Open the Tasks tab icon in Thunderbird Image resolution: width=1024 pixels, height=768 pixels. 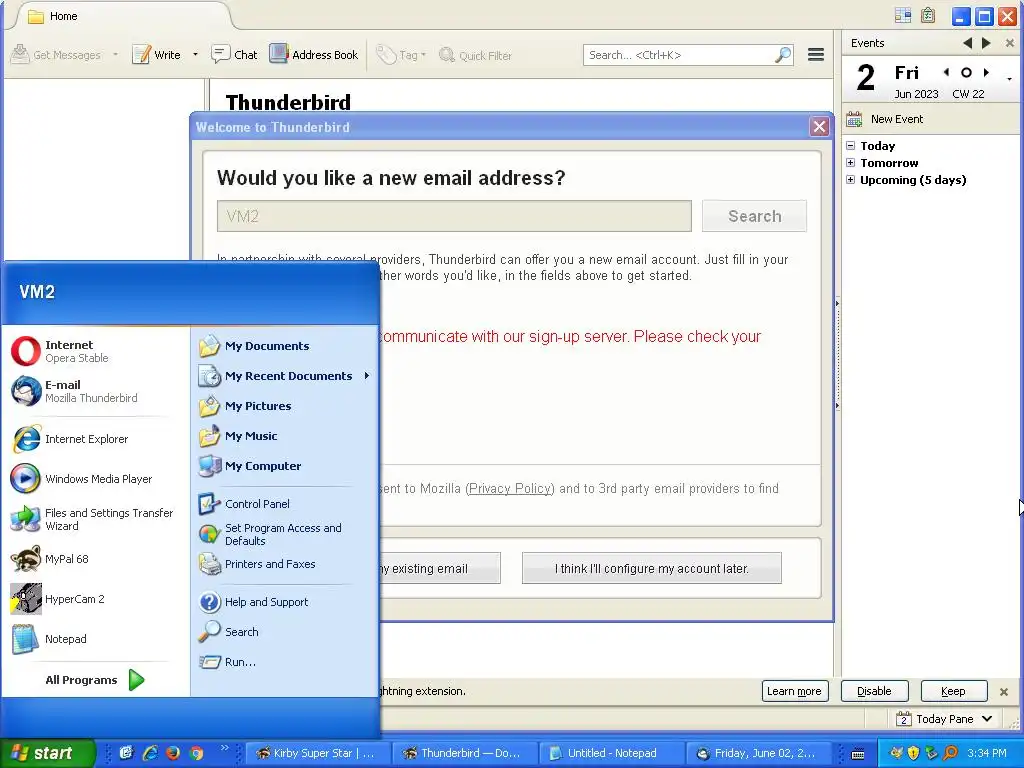(928, 16)
